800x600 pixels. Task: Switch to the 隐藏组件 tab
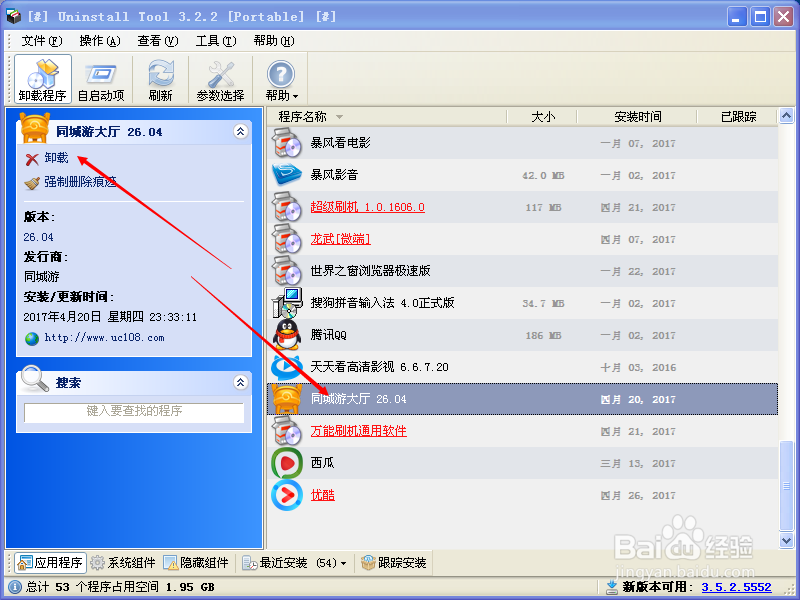tap(196, 563)
